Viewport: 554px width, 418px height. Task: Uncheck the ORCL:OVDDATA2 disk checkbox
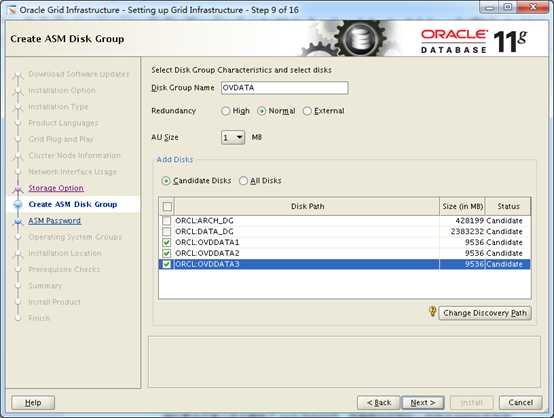tap(166, 253)
